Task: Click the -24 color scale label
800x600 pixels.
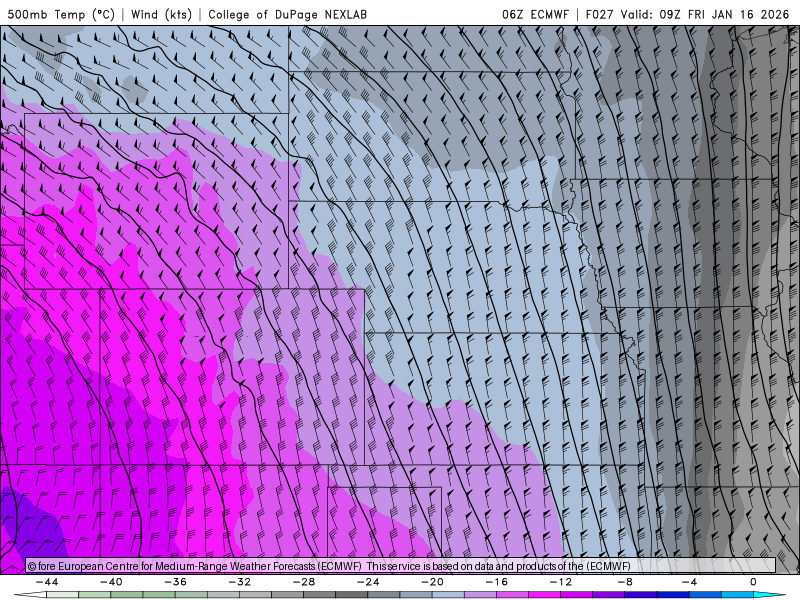Action: 368,582
